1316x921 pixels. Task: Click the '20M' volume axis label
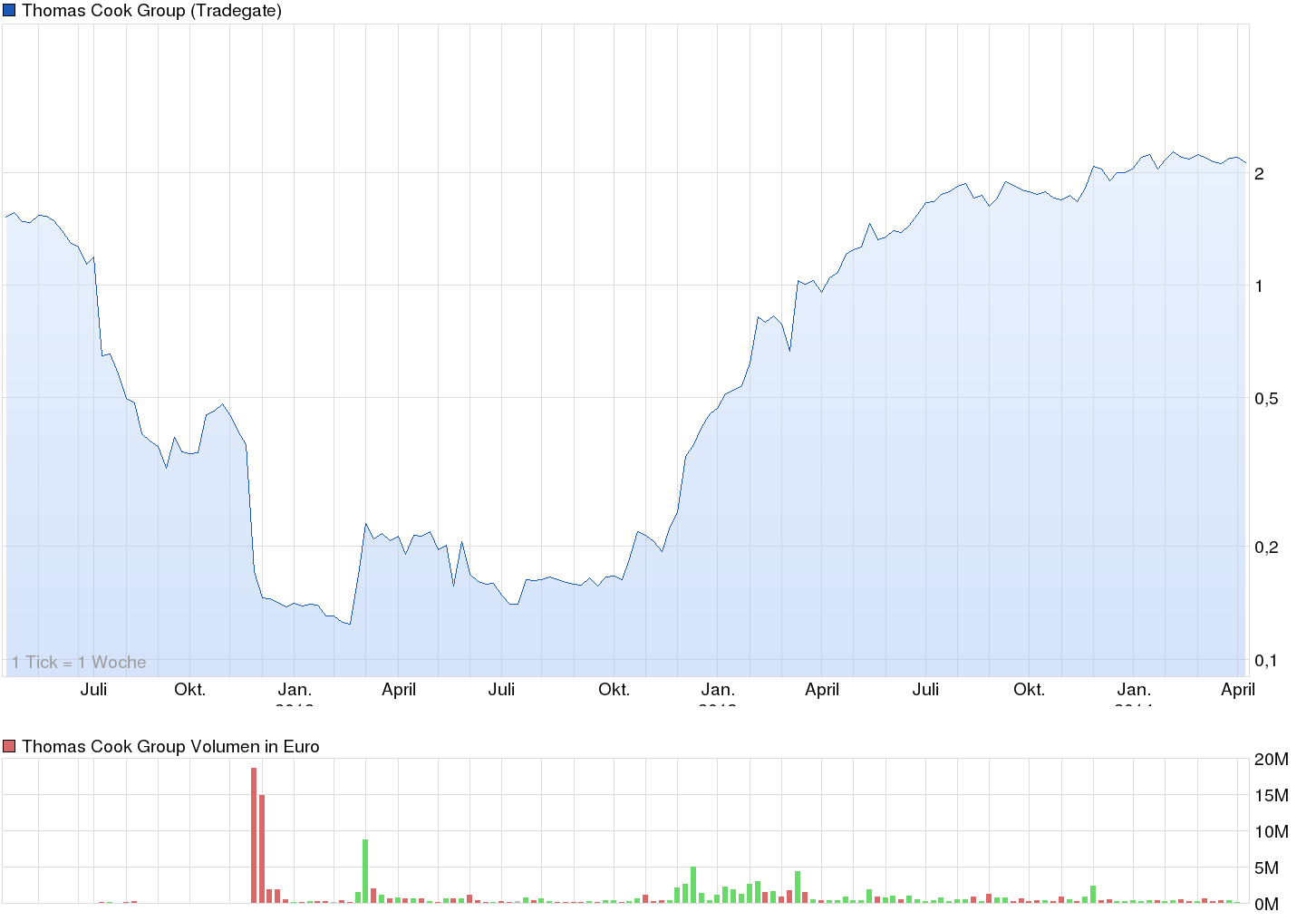click(1271, 760)
